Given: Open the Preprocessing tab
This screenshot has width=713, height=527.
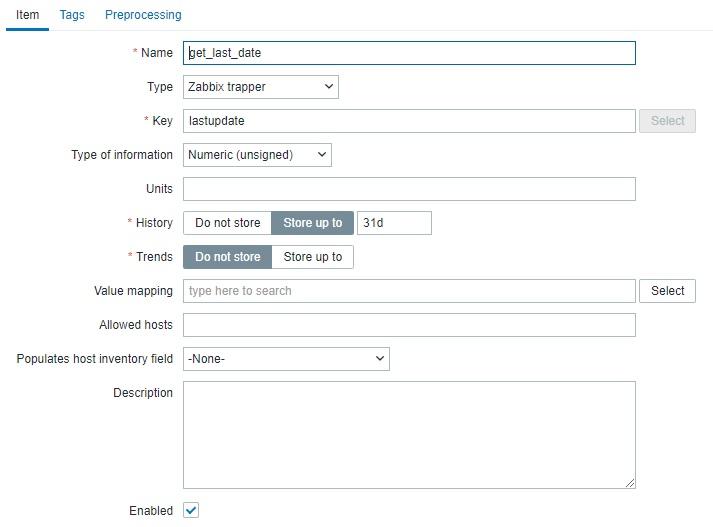Looking at the screenshot, I should click(x=143, y=15).
